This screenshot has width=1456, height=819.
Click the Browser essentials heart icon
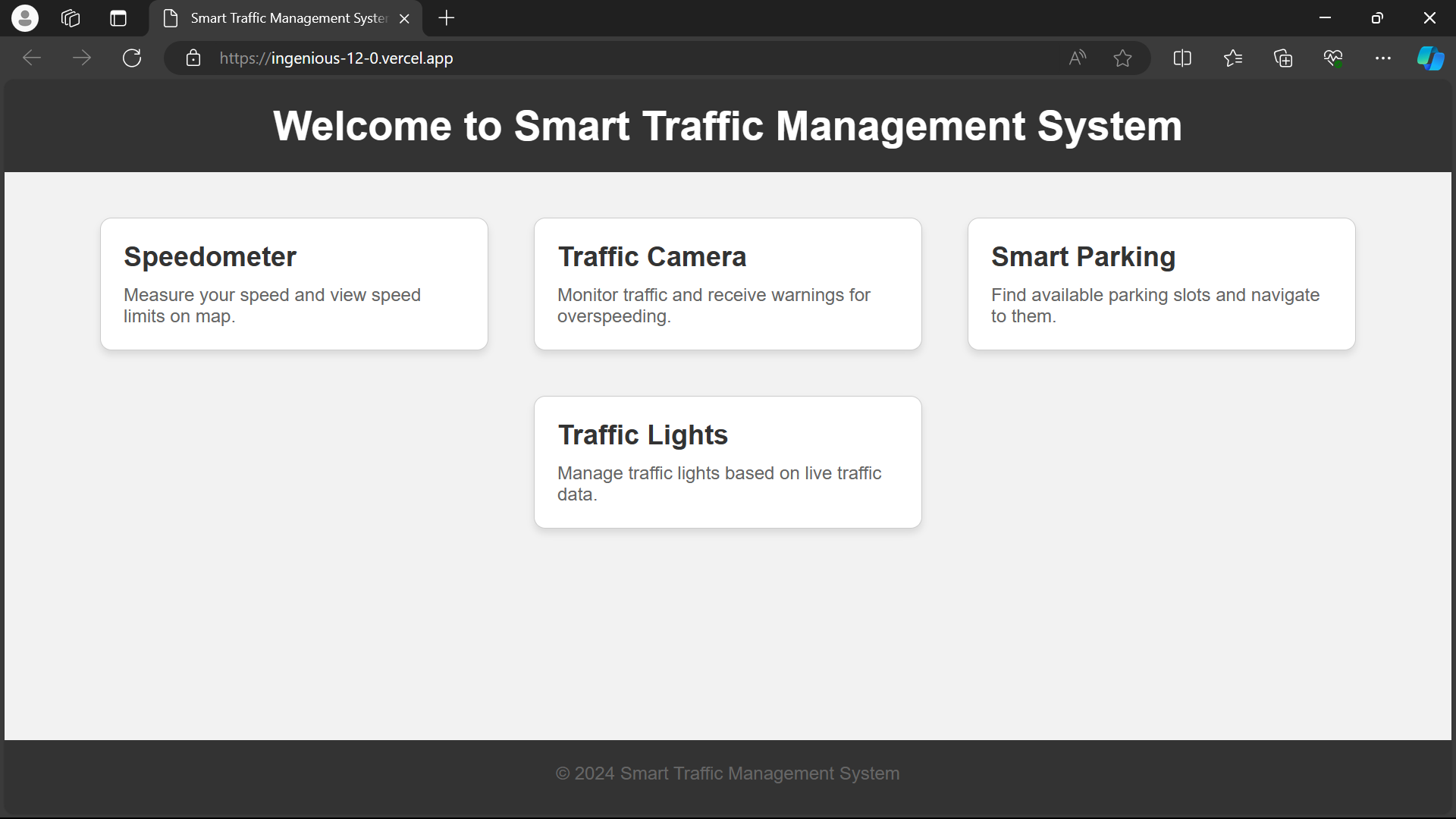click(x=1333, y=58)
